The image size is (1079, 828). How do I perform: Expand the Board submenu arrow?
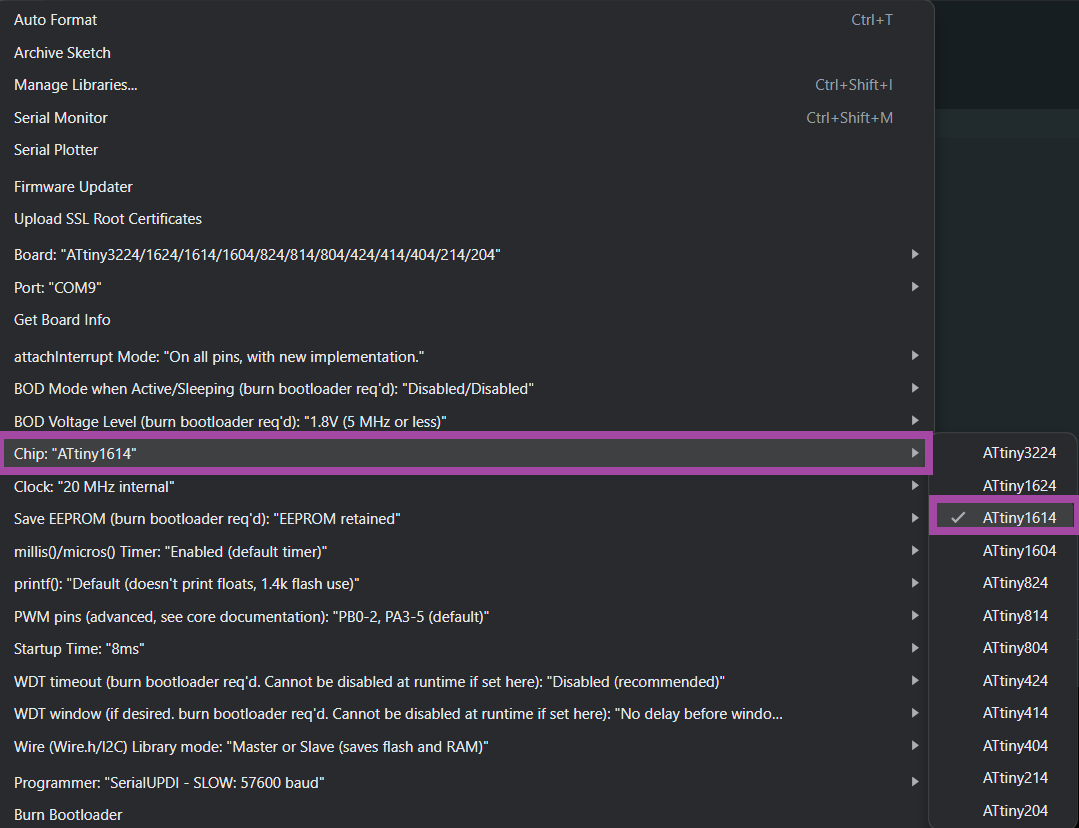coord(914,255)
